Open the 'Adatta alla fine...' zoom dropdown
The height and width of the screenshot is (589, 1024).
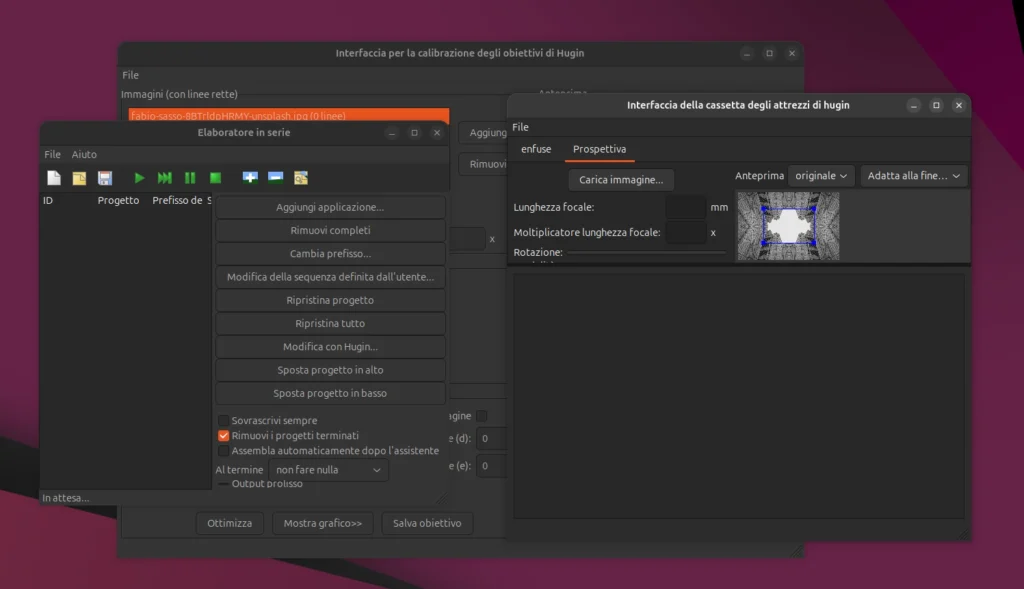[x=914, y=176]
